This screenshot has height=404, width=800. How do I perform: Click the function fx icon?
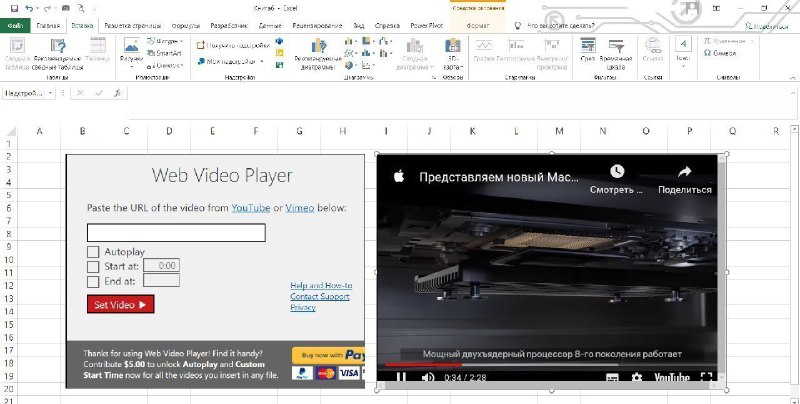[x=117, y=93]
